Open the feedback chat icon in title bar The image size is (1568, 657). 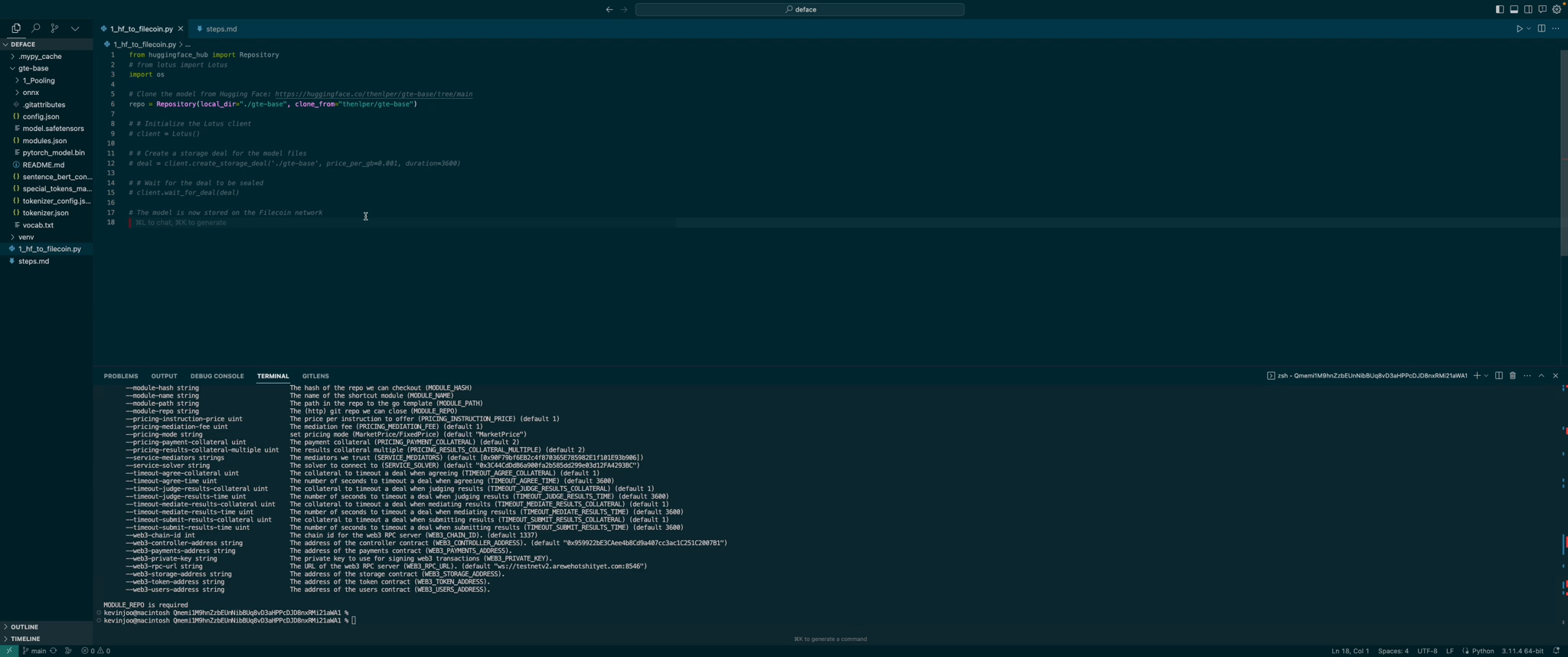1542,9
